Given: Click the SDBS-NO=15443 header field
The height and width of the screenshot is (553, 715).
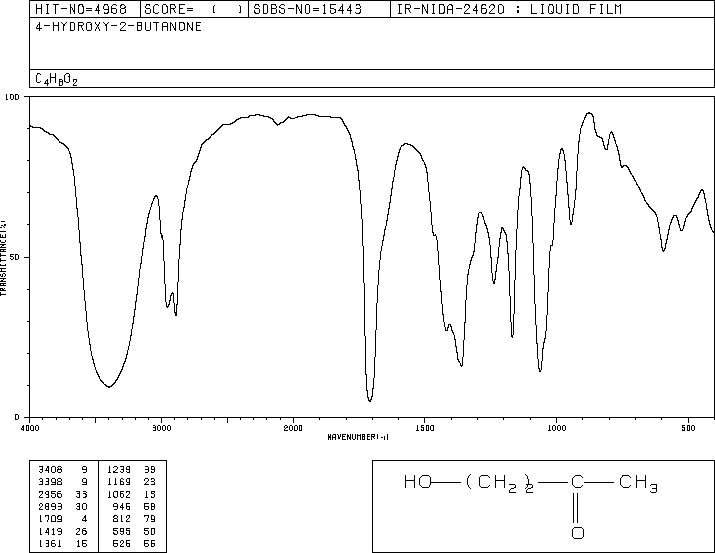Looking at the screenshot, I should tap(319, 9).
